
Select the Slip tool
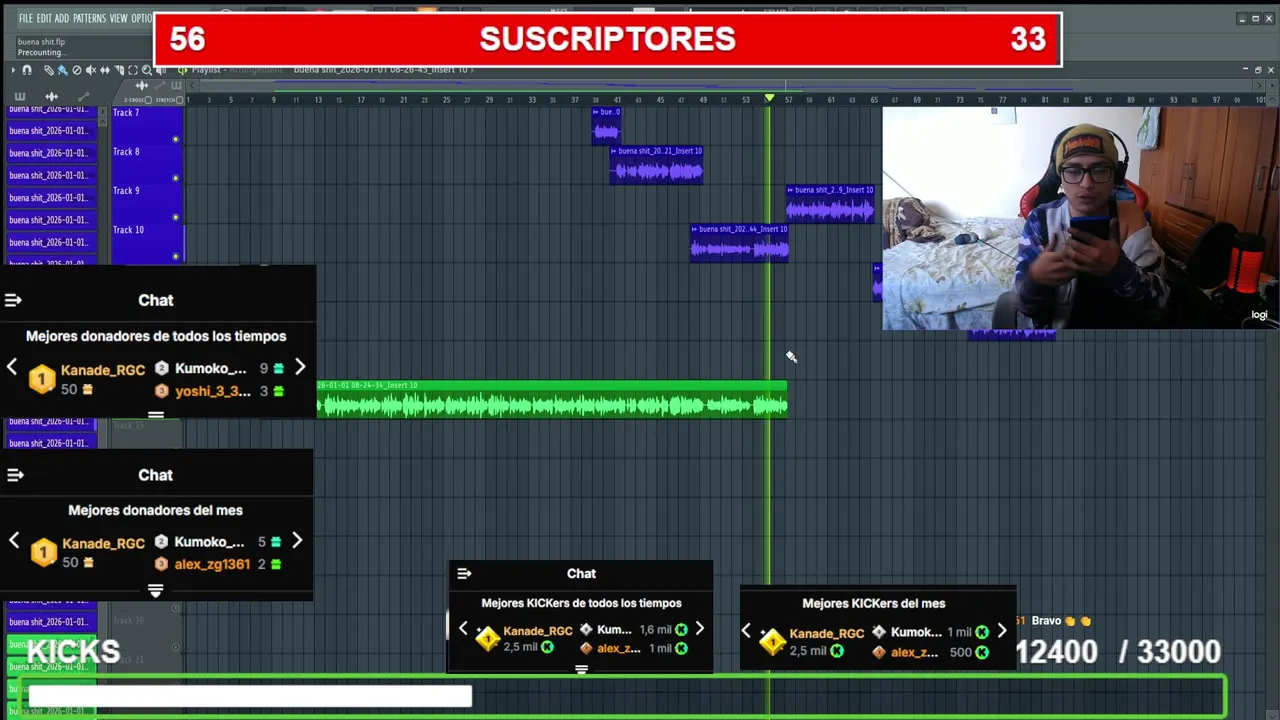(x=104, y=70)
